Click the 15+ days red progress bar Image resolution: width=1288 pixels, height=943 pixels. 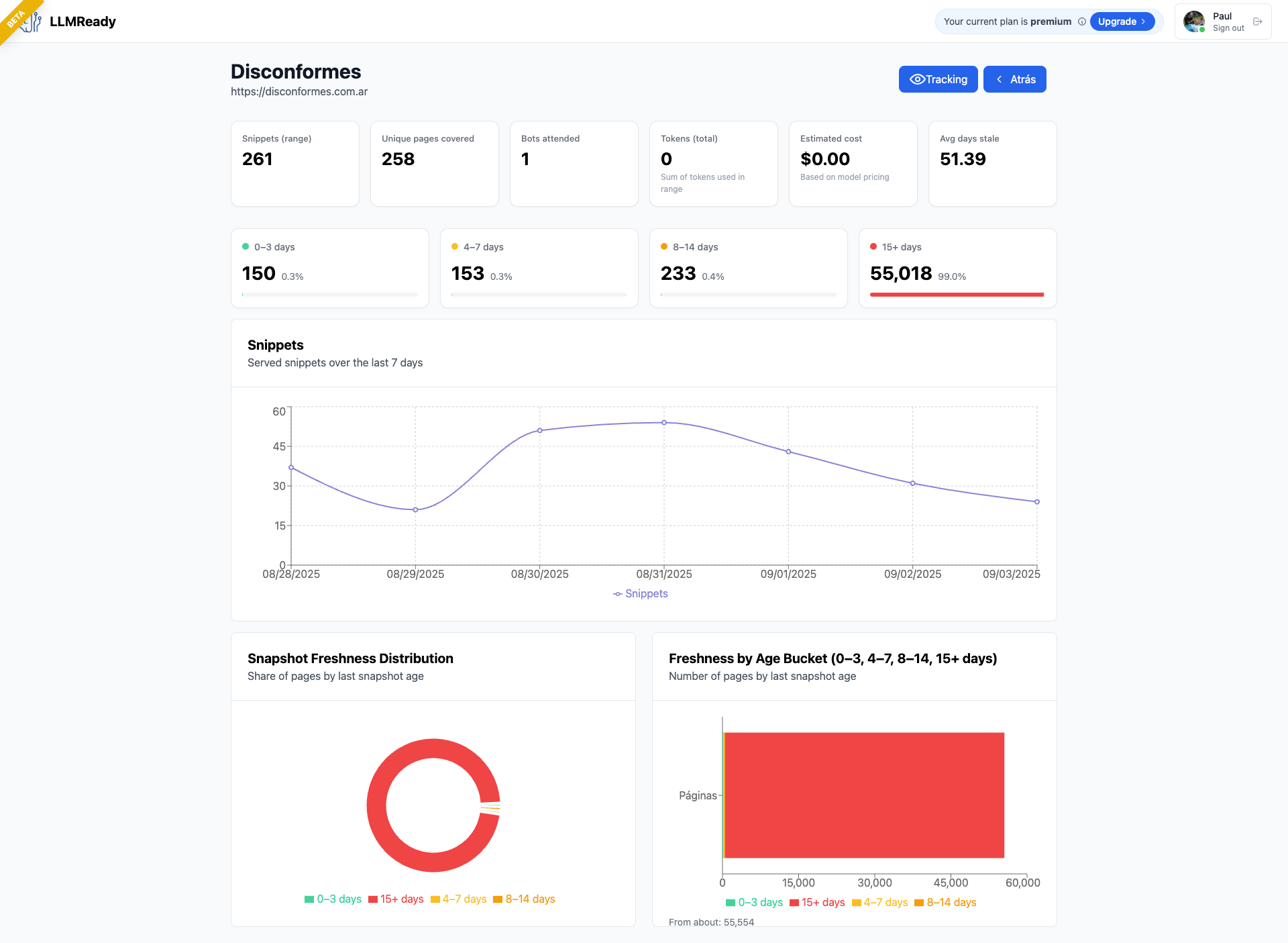(957, 294)
